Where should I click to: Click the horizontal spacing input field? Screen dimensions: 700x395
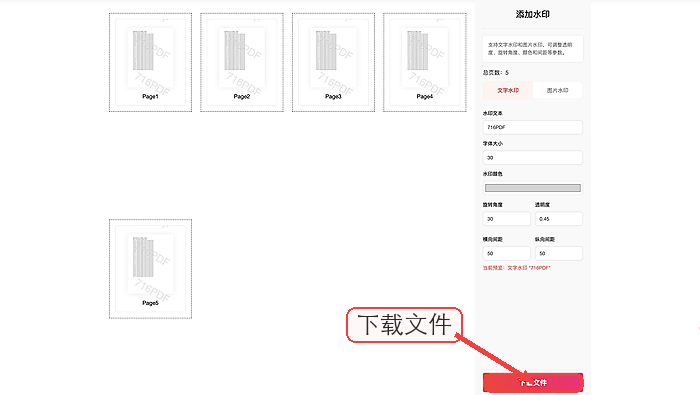pos(507,253)
